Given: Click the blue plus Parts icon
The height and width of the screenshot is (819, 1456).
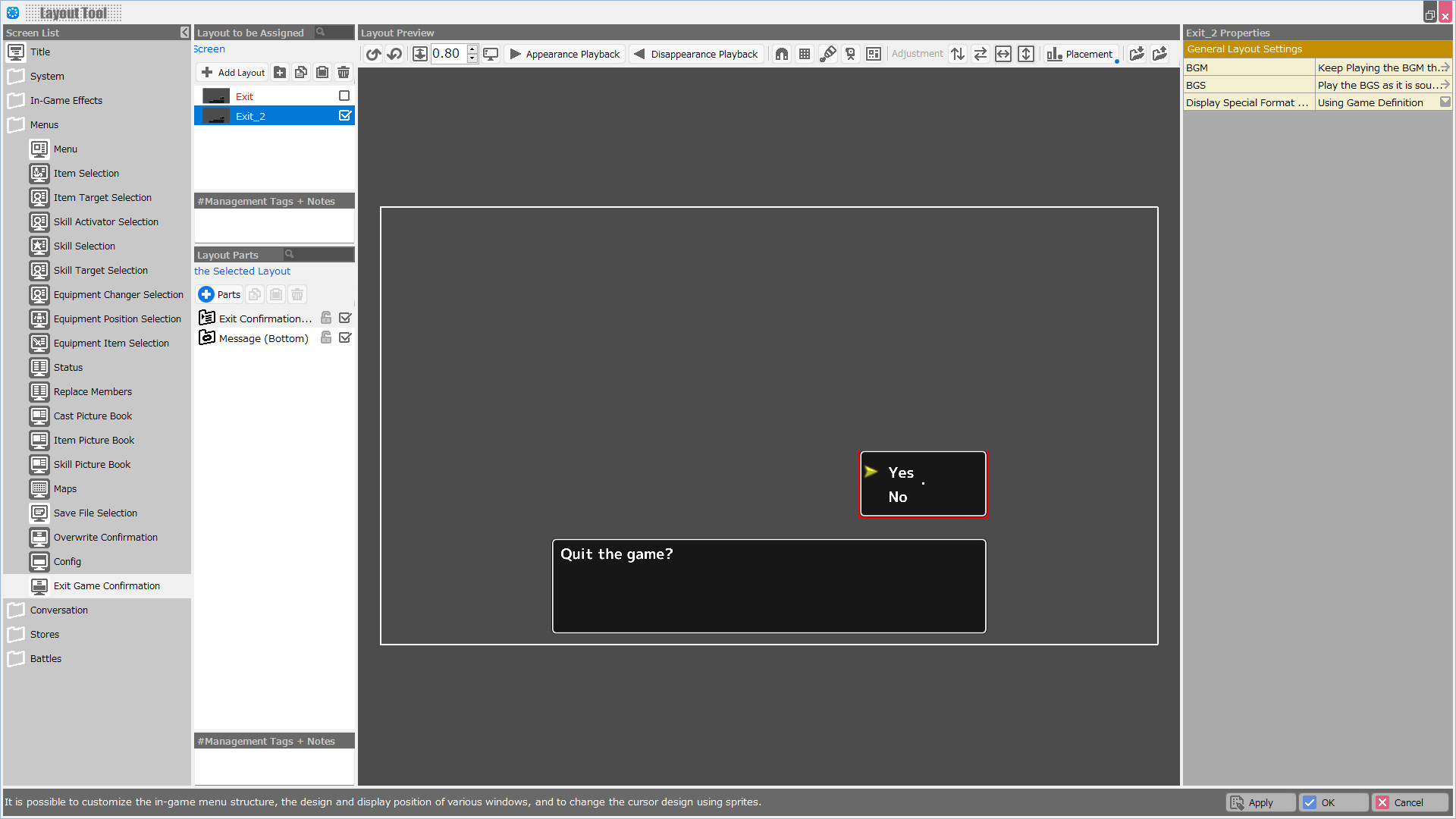Looking at the screenshot, I should click(206, 294).
